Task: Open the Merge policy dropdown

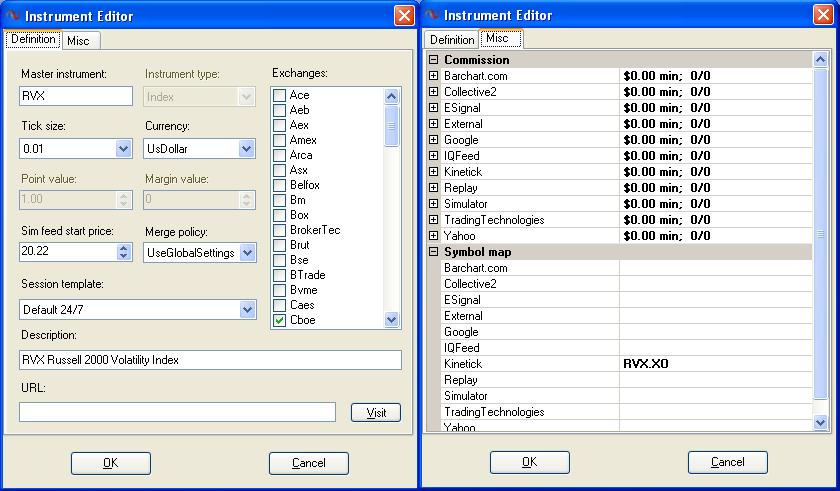Action: point(248,253)
